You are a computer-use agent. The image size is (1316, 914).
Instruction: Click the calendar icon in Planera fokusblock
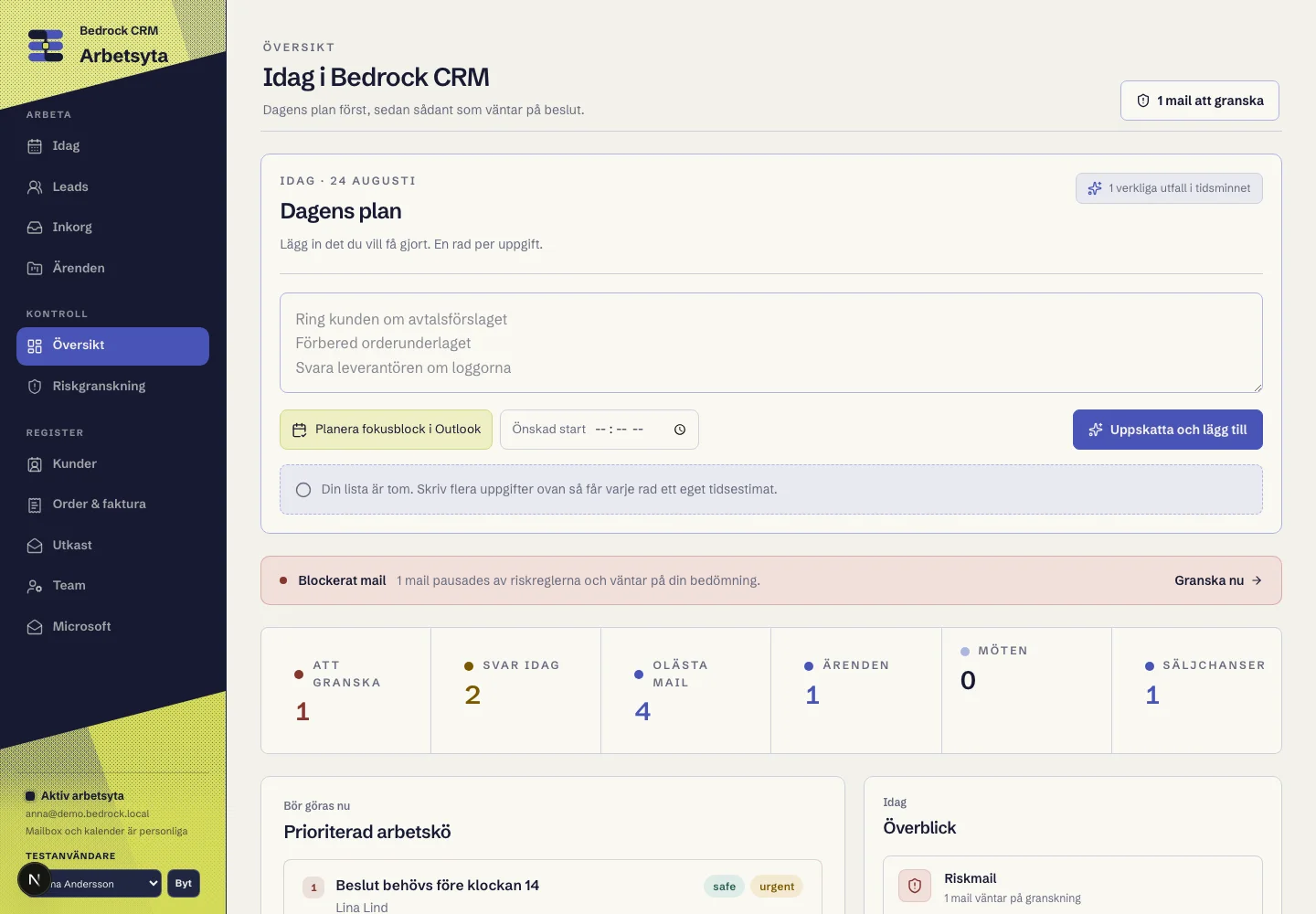point(299,430)
